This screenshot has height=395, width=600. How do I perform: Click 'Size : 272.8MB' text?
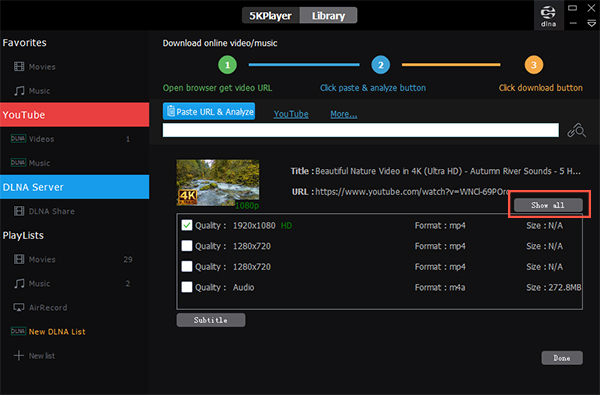(553, 287)
